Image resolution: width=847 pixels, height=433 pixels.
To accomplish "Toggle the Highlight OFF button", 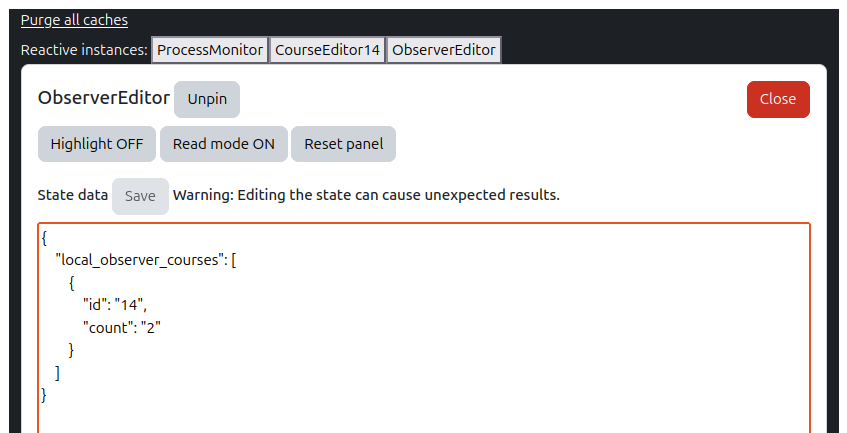I will click(97, 144).
